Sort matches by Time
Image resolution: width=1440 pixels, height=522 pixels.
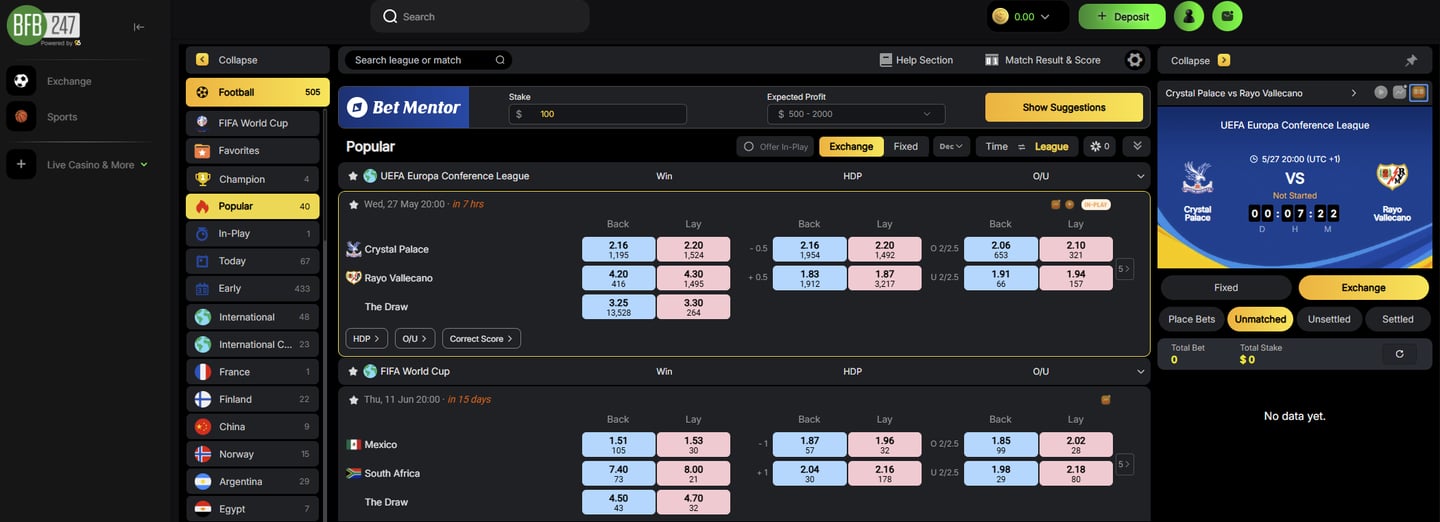(997, 146)
